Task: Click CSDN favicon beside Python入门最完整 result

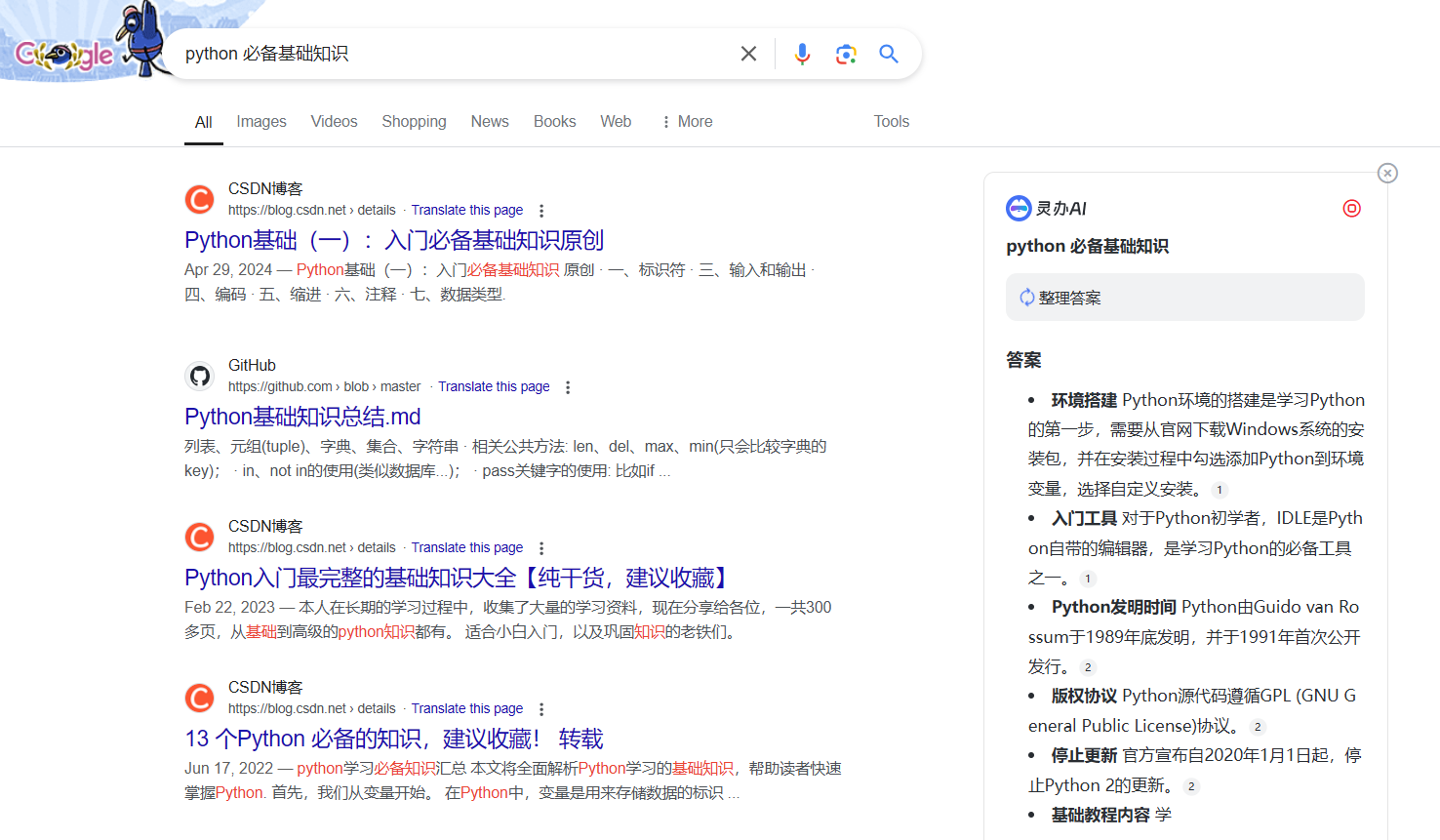Action: (200, 537)
